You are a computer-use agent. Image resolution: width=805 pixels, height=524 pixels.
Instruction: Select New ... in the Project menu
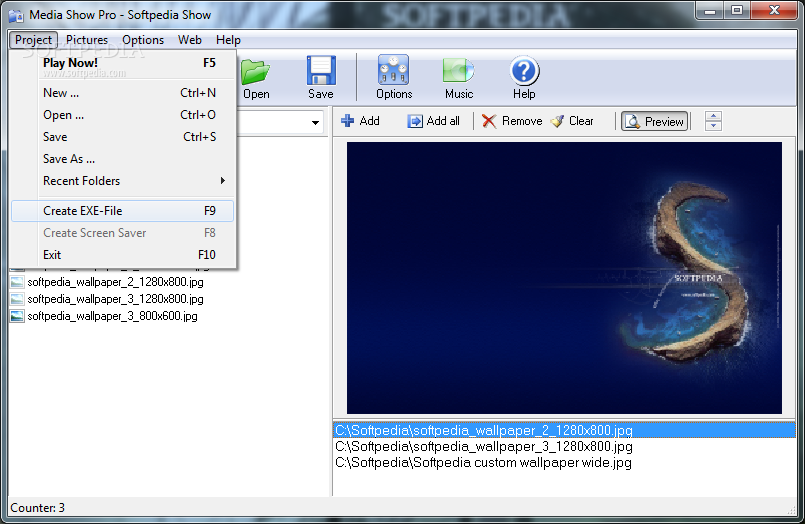pos(122,93)
